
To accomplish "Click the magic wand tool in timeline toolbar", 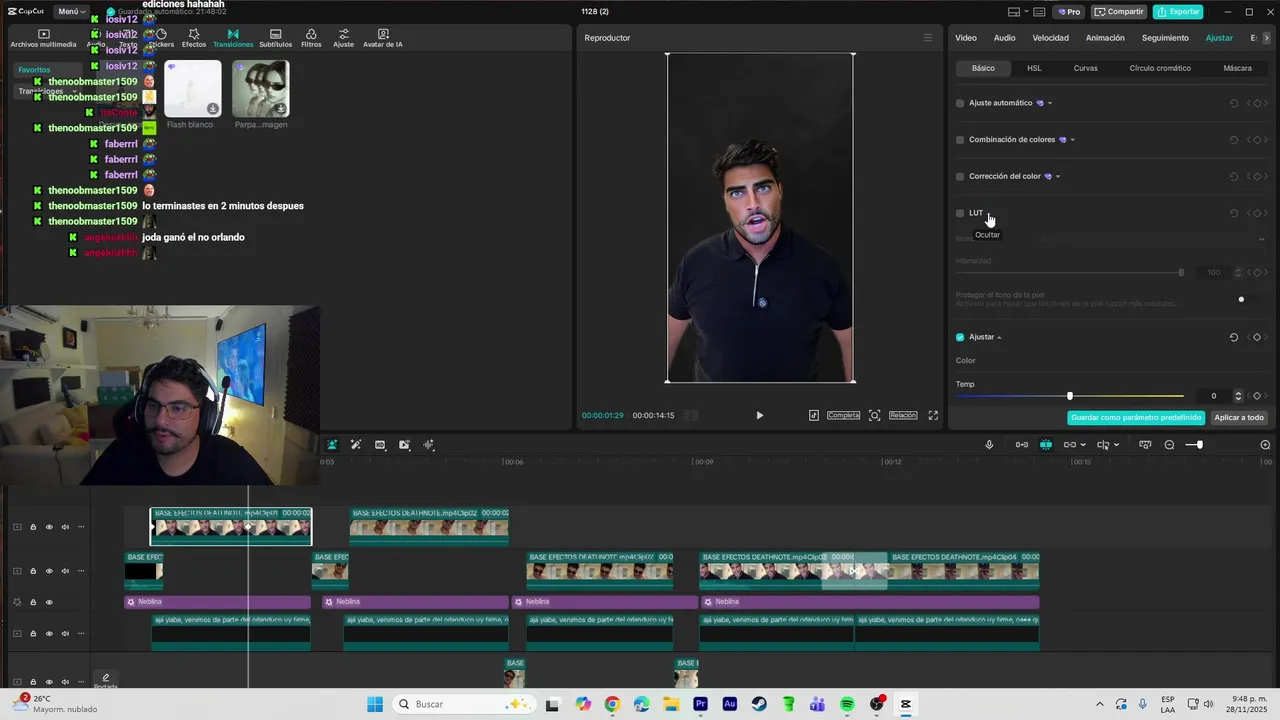I will [x=356, y=445].
